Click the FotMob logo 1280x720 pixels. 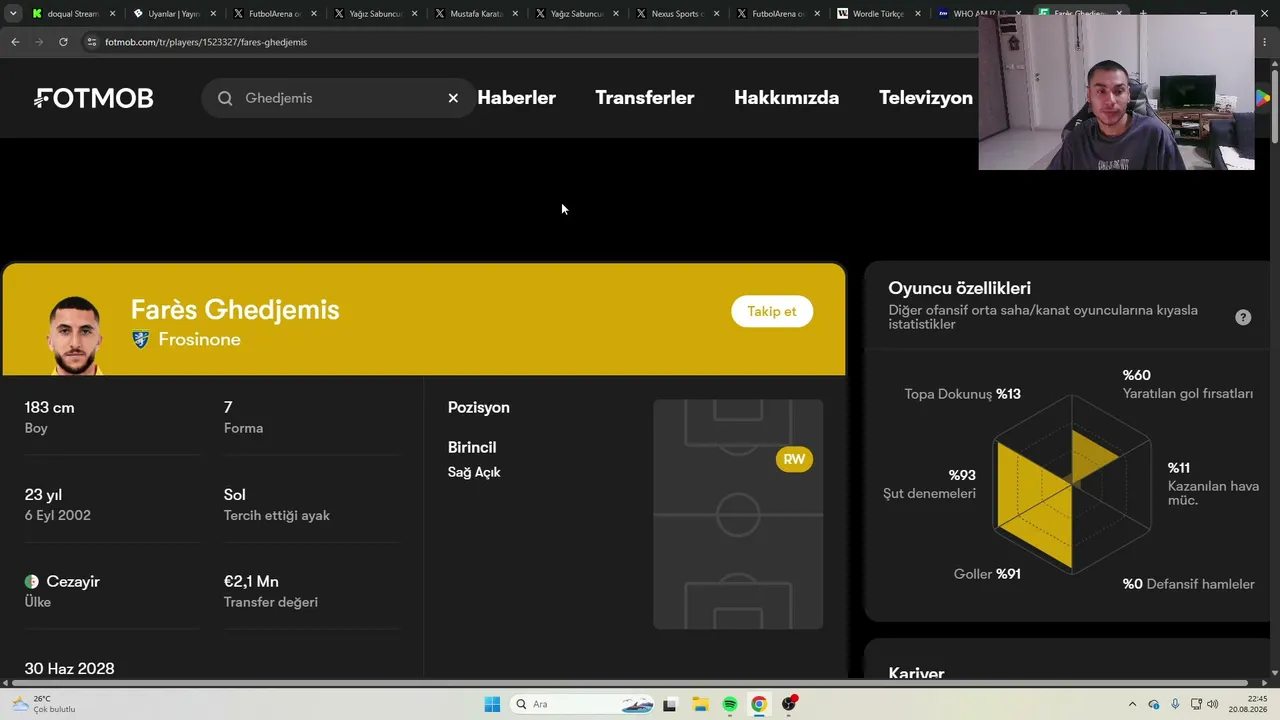pos(94,98)
